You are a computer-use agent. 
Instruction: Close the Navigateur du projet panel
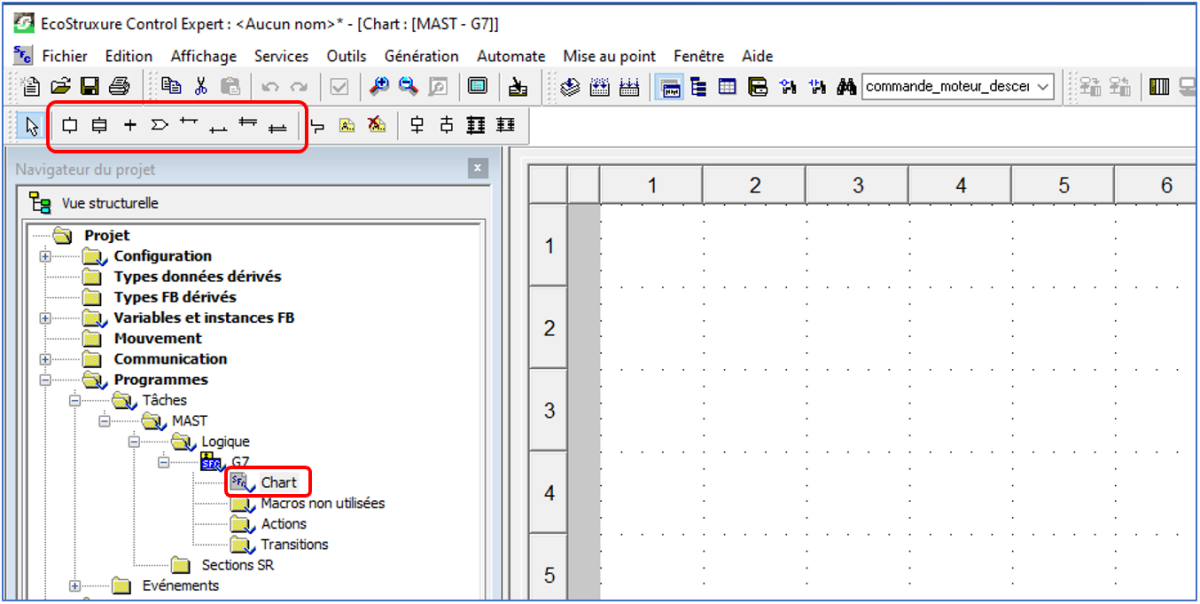pyautogui.click(x=478, y=169)
